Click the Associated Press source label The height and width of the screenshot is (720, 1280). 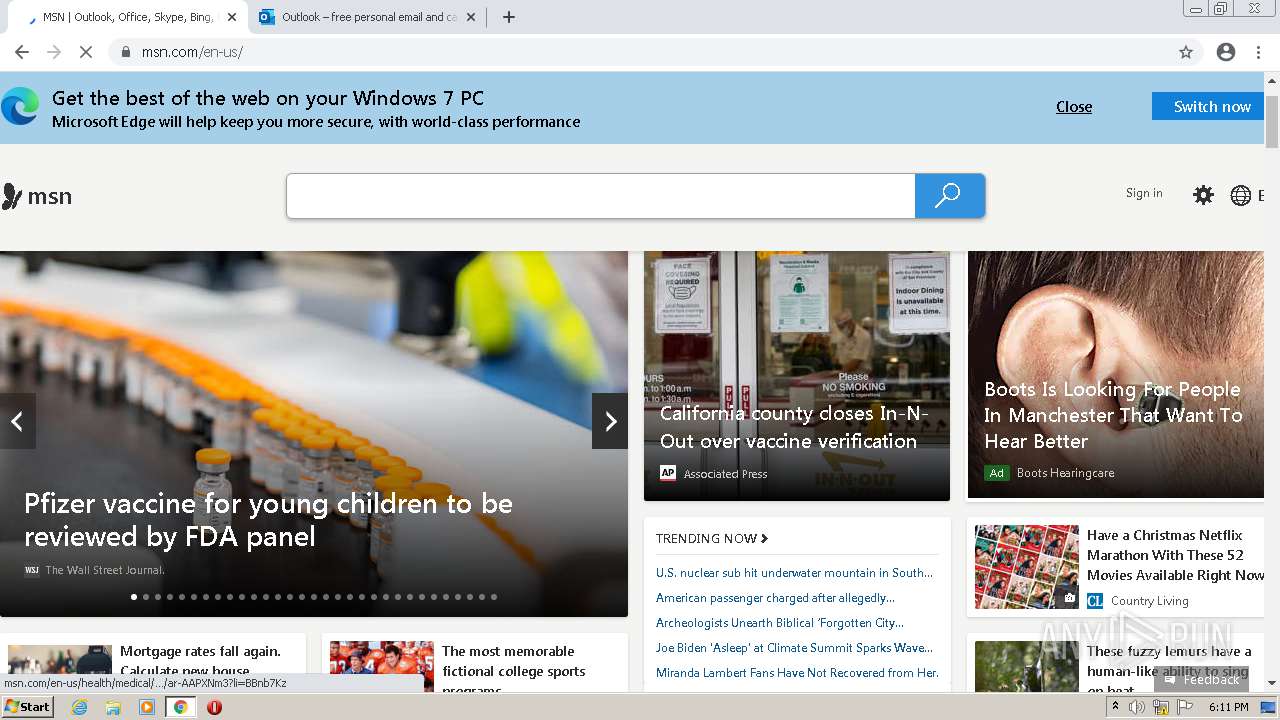click(x=725, y=474)
